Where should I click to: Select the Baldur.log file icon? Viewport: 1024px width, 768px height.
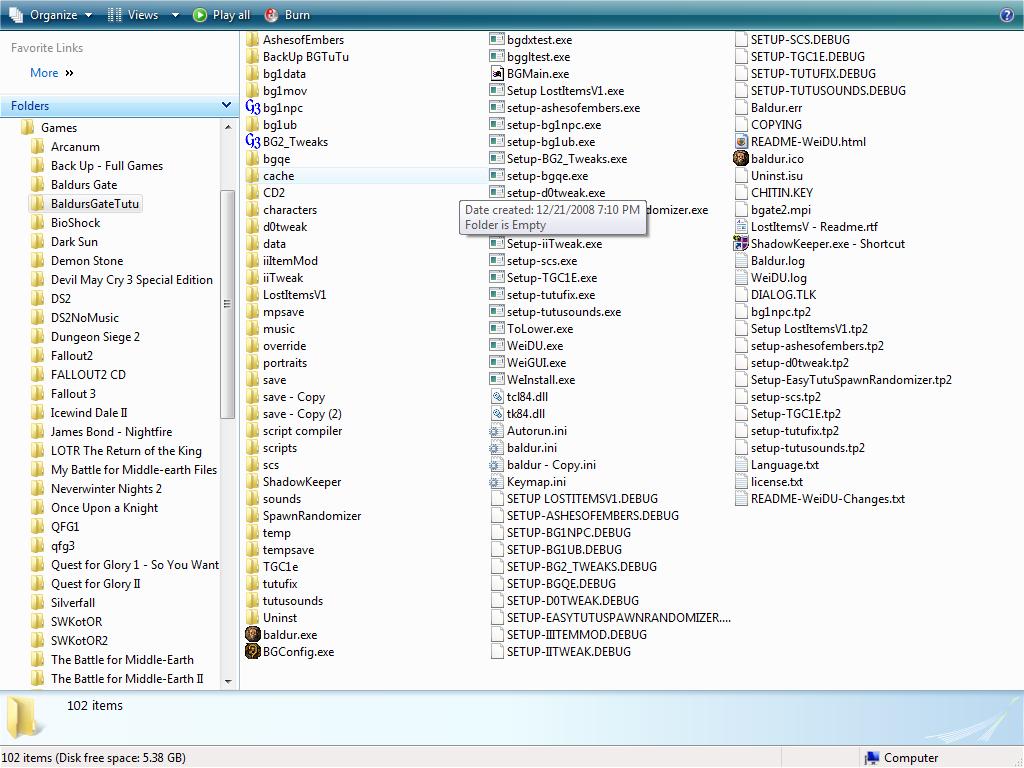tap(741, 261)
